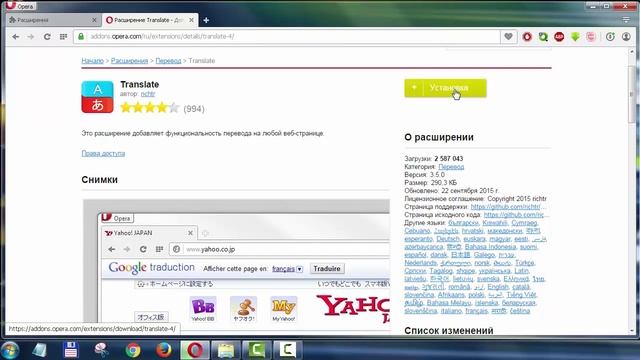Choose the Deutsch language link

[448, 239]
